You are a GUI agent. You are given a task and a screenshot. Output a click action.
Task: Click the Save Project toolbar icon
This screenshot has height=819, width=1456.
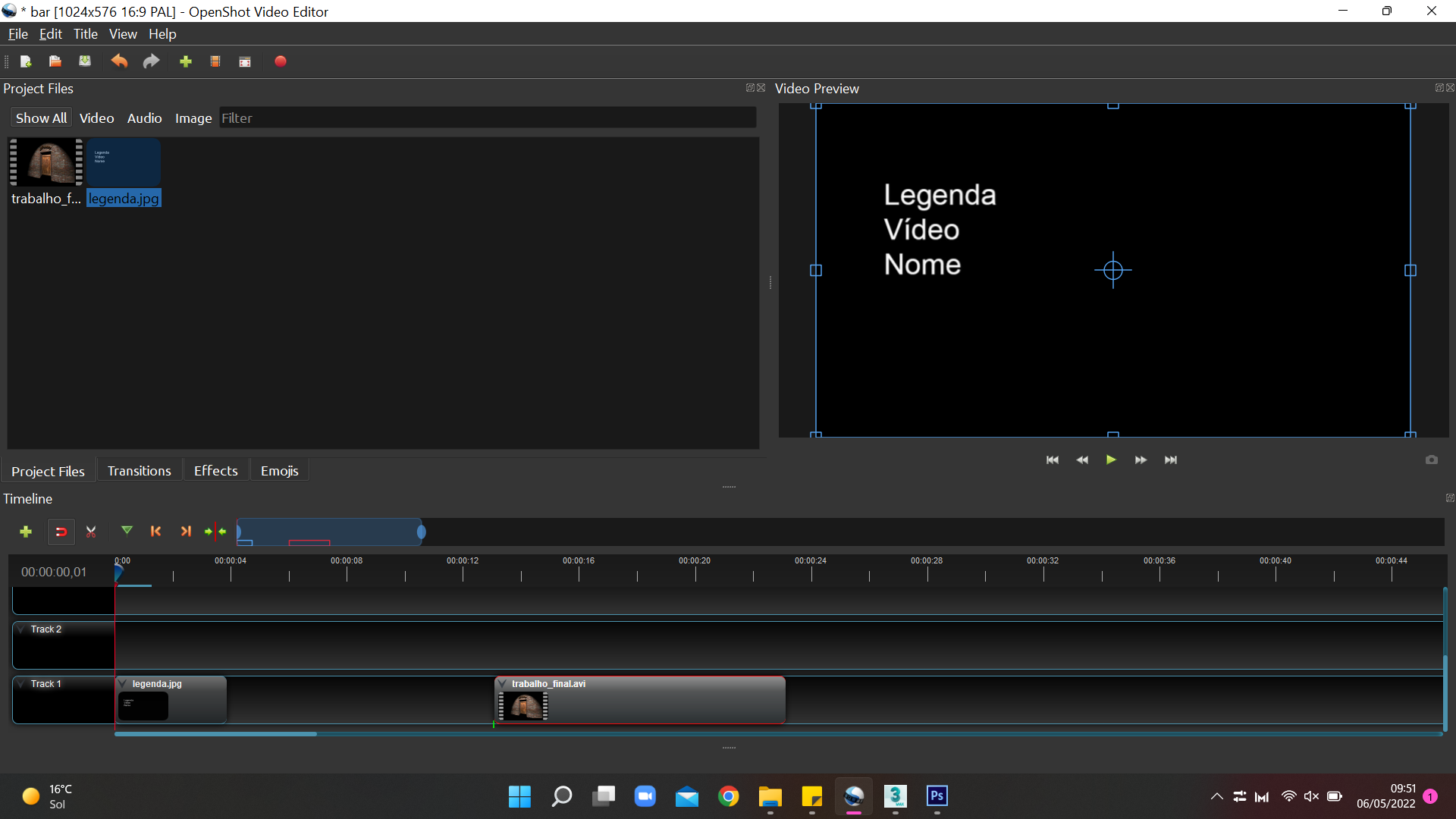[x=85, y=61]
